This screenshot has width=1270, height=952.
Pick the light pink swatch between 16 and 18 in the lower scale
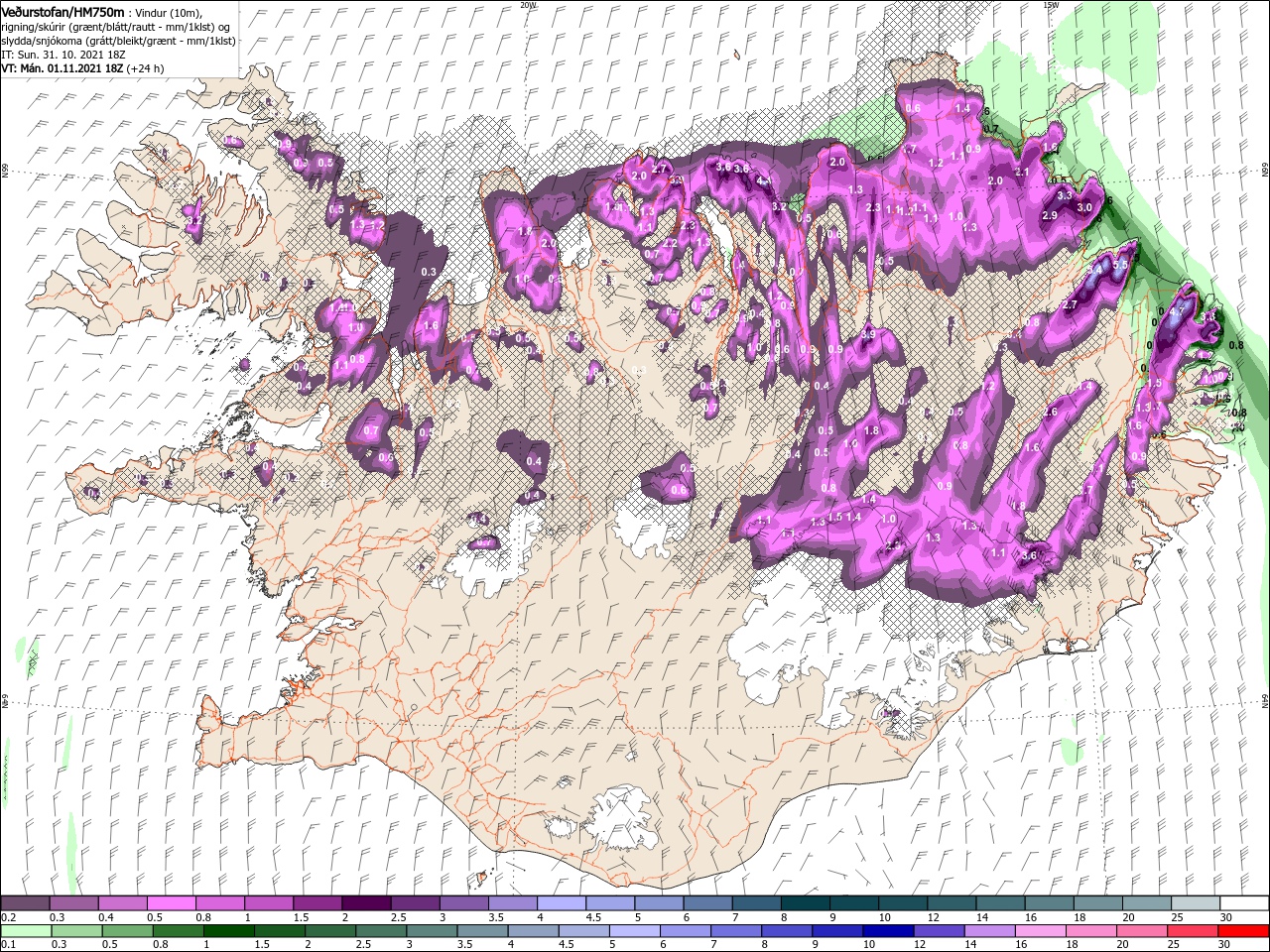point(1040,931)
